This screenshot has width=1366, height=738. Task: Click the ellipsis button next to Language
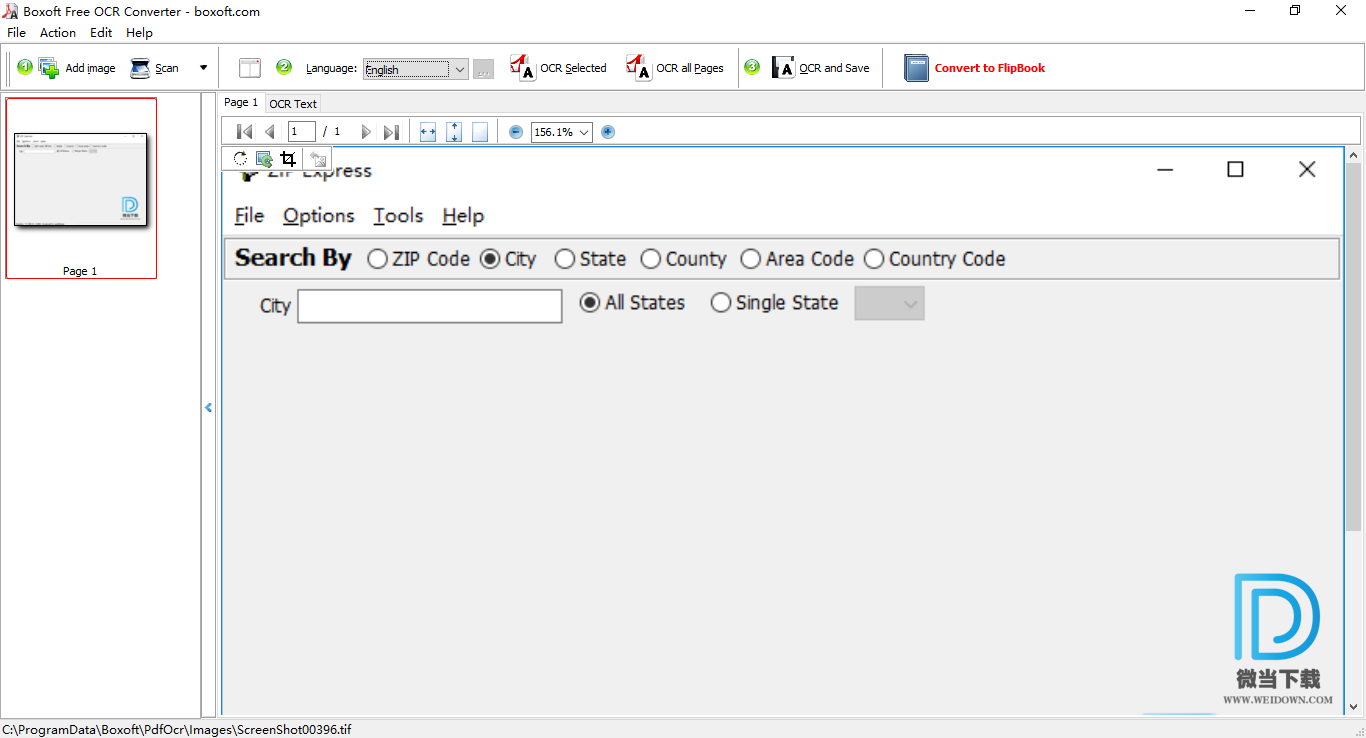pyautogui.click(x=483, y=69)
